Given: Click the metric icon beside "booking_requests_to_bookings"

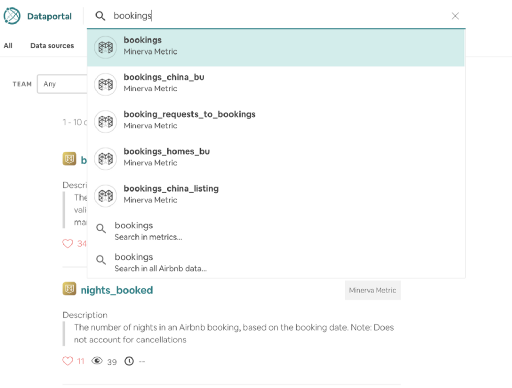Looking at the screenshot, I should point(105,122).
